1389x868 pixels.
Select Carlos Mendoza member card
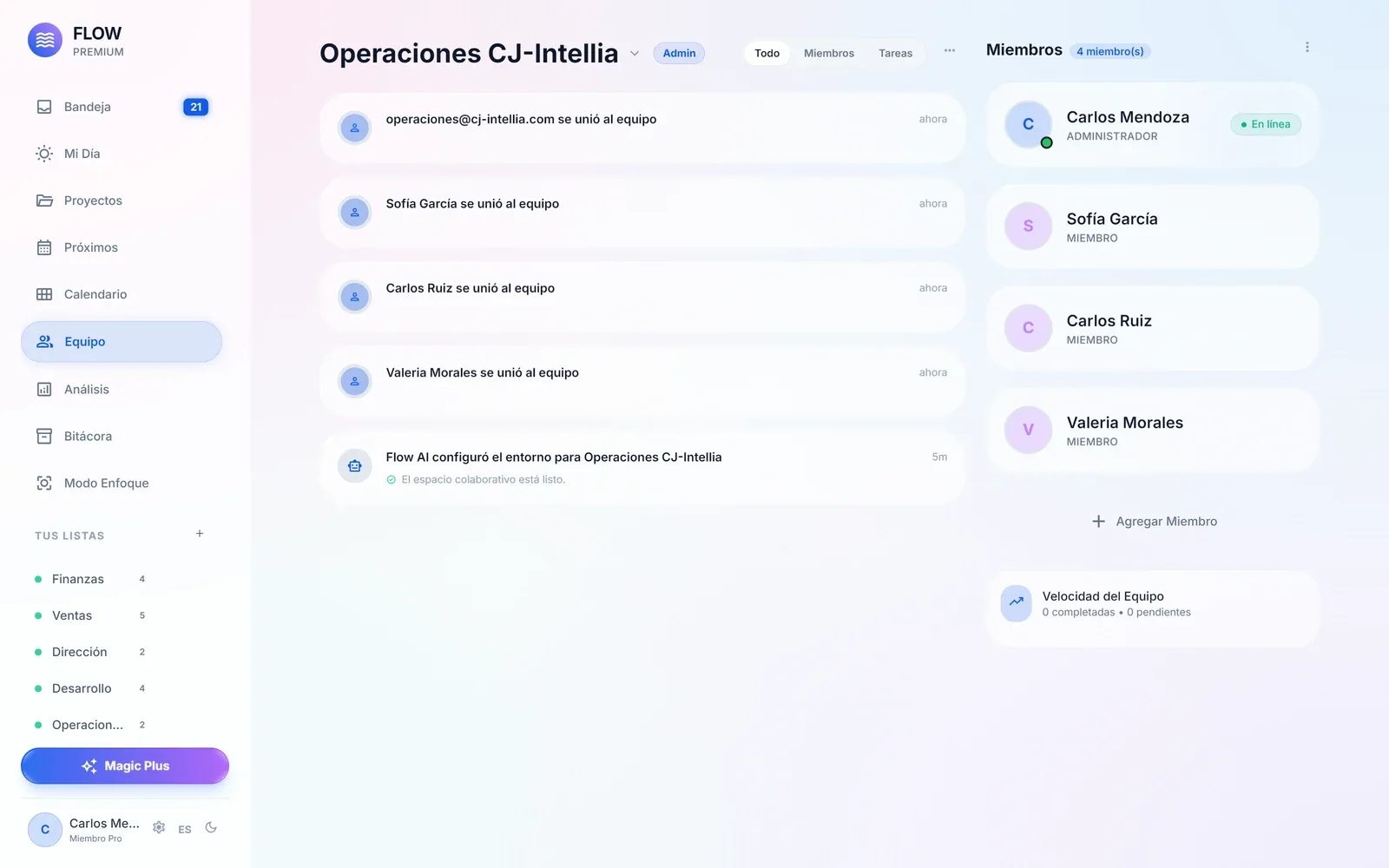coord(1152,125)
